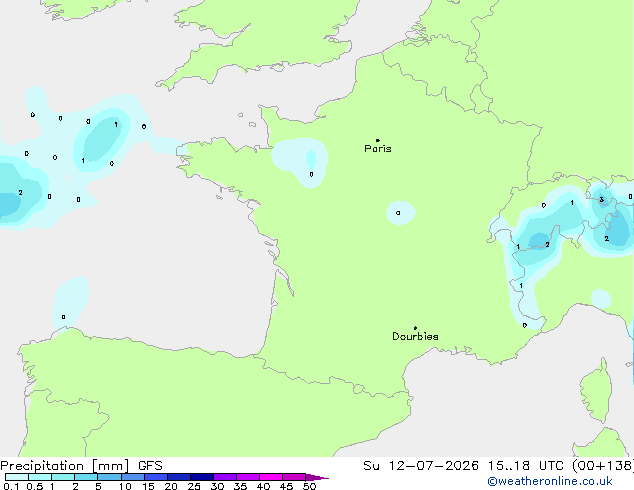The width and height of the screenshot is (634, 490).
Task: Click the Paris city label
Action: click(378, 149)
